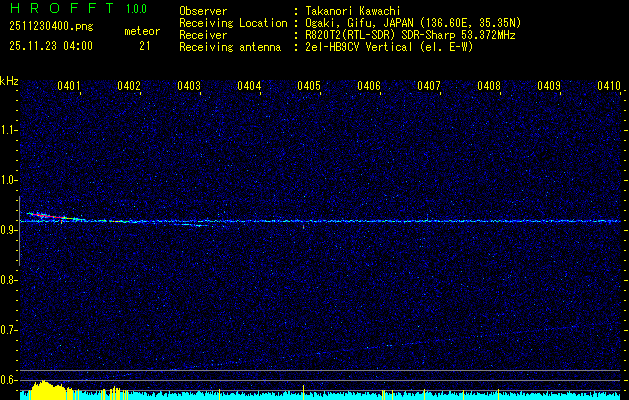Click the 0.7 frequency axis label
This screenshot has height=400, width=629.
9,329
